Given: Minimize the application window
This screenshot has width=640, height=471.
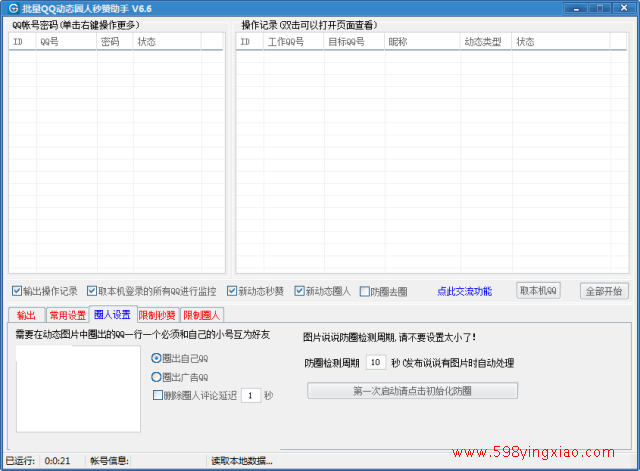Looking at the screenshot, I should [x=576, y=8].
